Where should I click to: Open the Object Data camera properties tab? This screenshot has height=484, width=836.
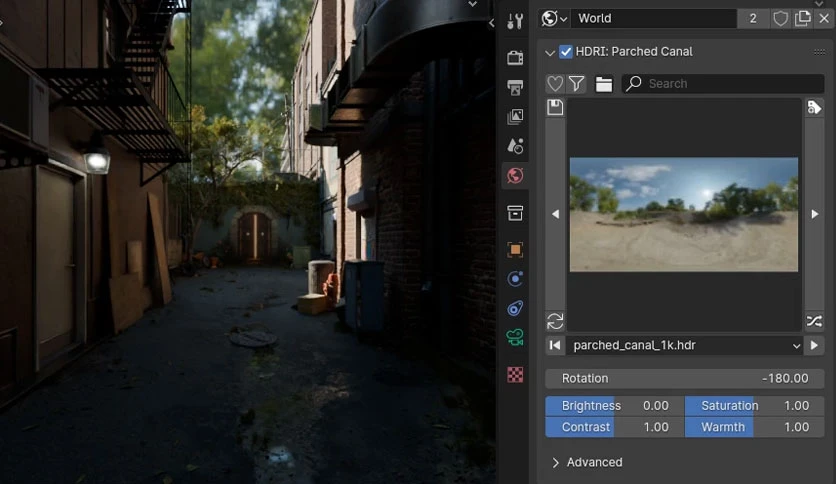515,337
